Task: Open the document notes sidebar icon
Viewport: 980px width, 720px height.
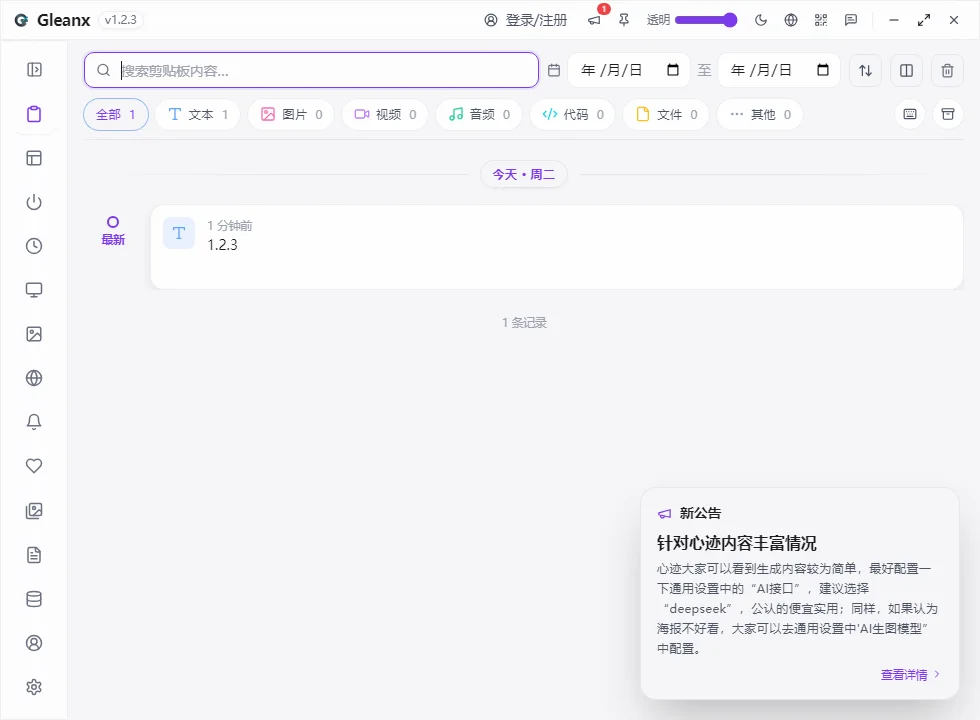Action: coord(34,555)
